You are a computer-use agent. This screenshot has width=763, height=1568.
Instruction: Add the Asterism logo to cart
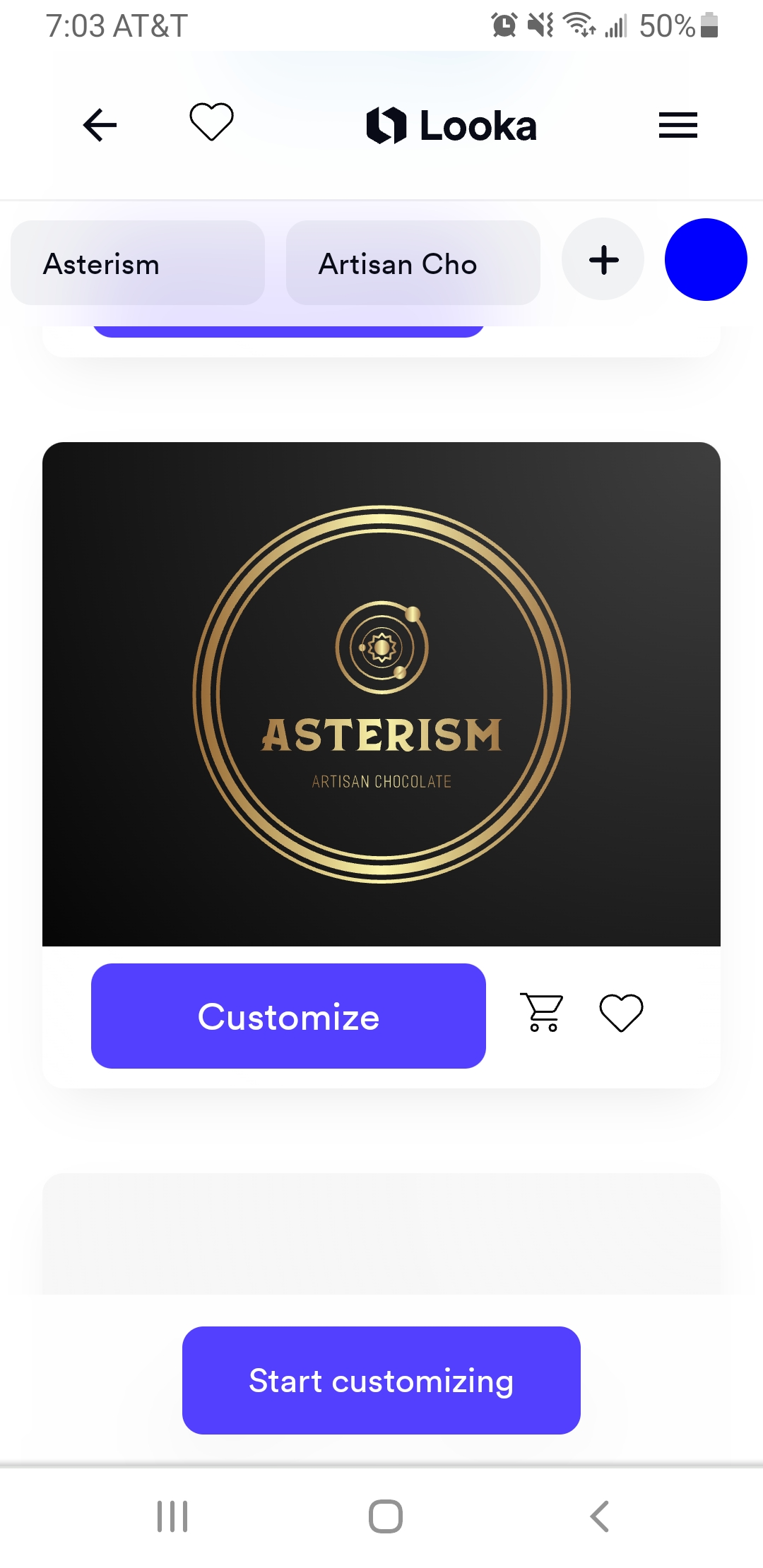(x=543, y=1012)
